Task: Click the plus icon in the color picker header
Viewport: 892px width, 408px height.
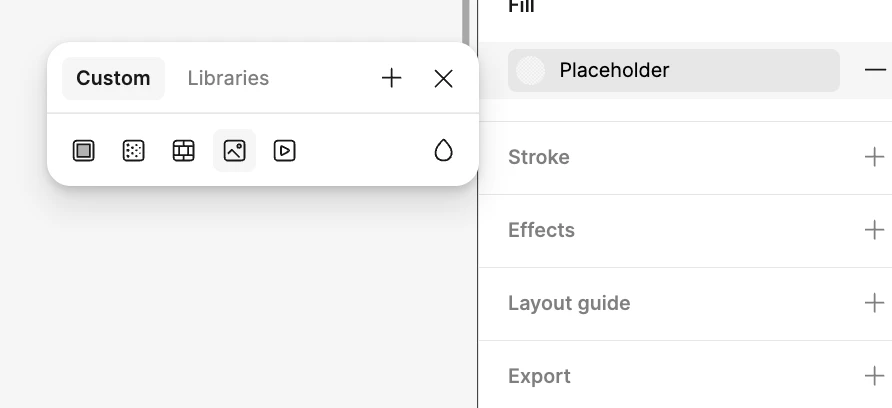Action: [x=392, y=78]
